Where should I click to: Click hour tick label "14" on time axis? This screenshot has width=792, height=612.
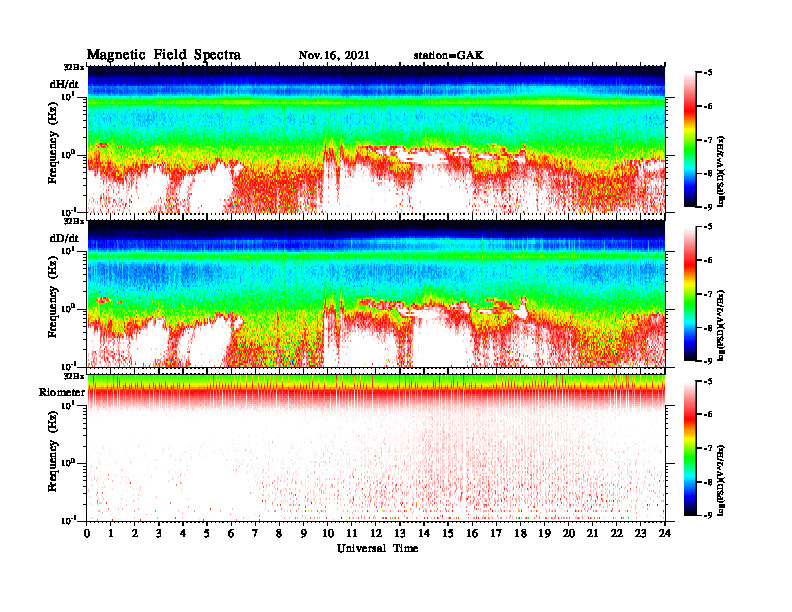[424, 534]
